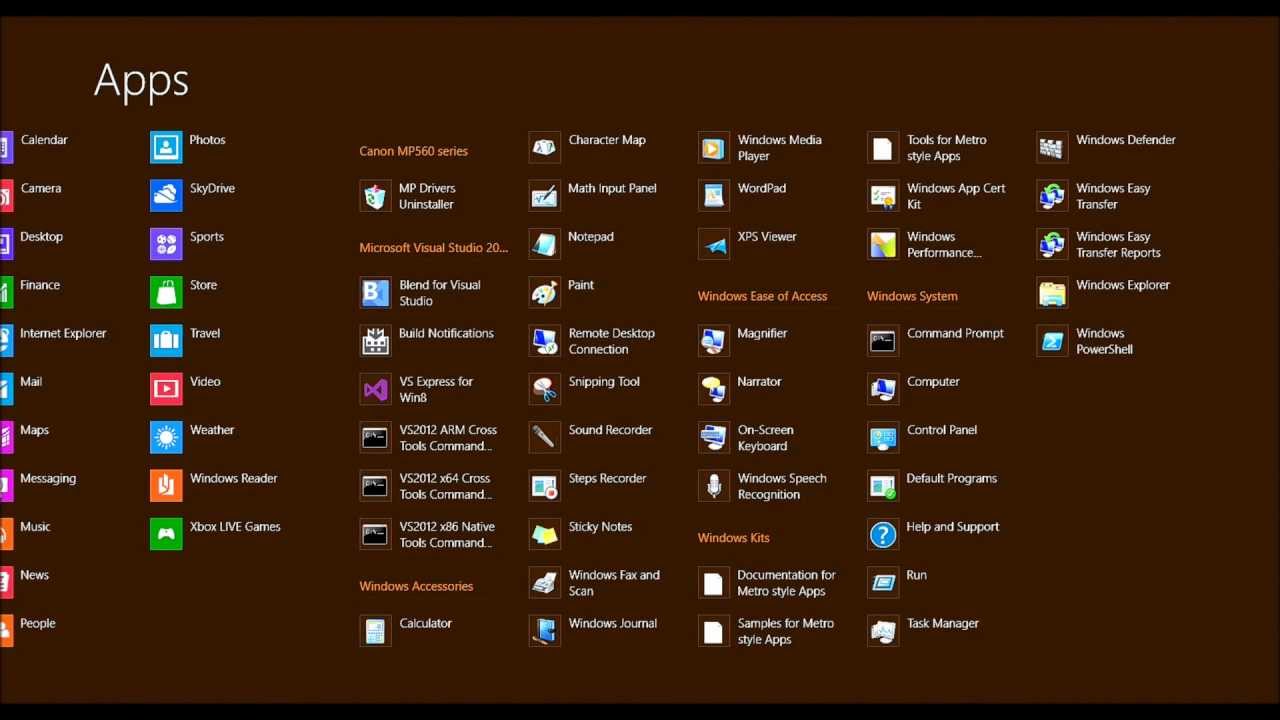Open the Notepad icon
This screenshot has height=720, width=1280.
(x=545, y=244)
